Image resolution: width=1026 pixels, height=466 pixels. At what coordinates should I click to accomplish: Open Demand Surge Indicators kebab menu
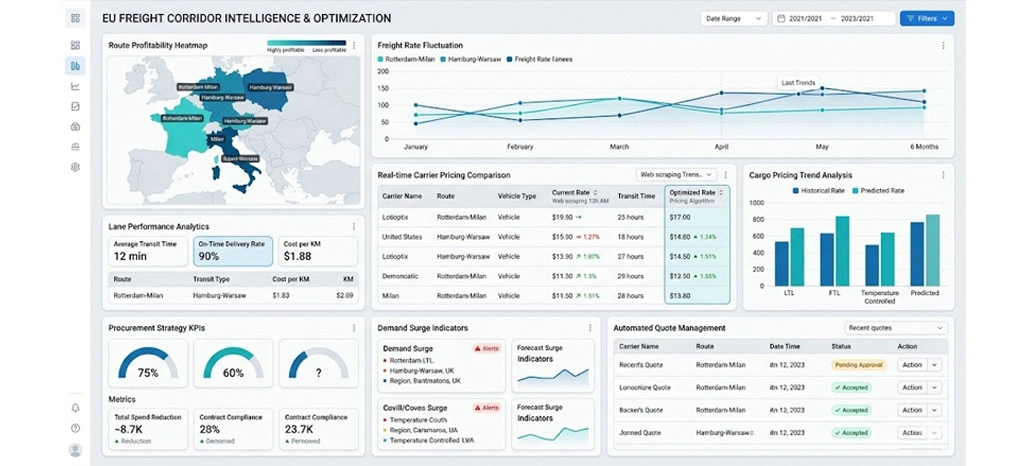tap(589, 328)
